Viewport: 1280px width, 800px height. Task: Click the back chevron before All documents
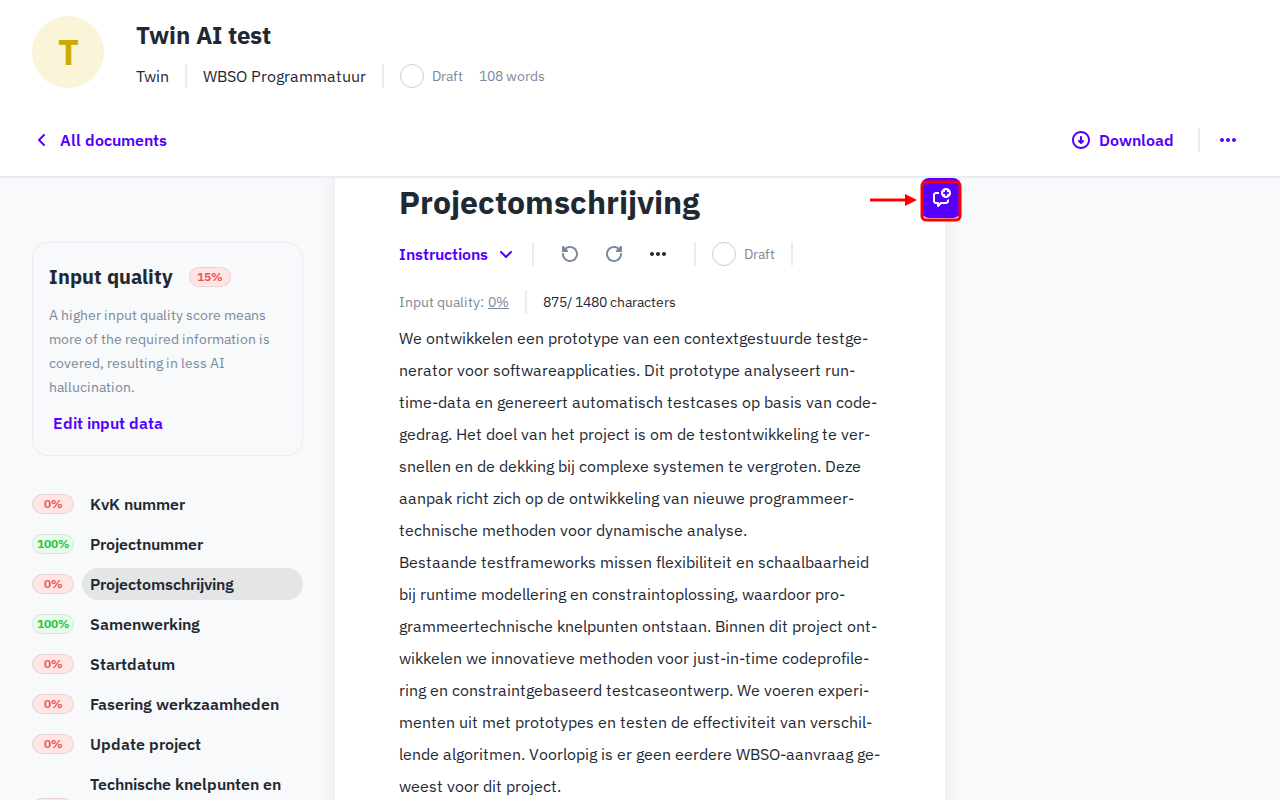(41, 140)
